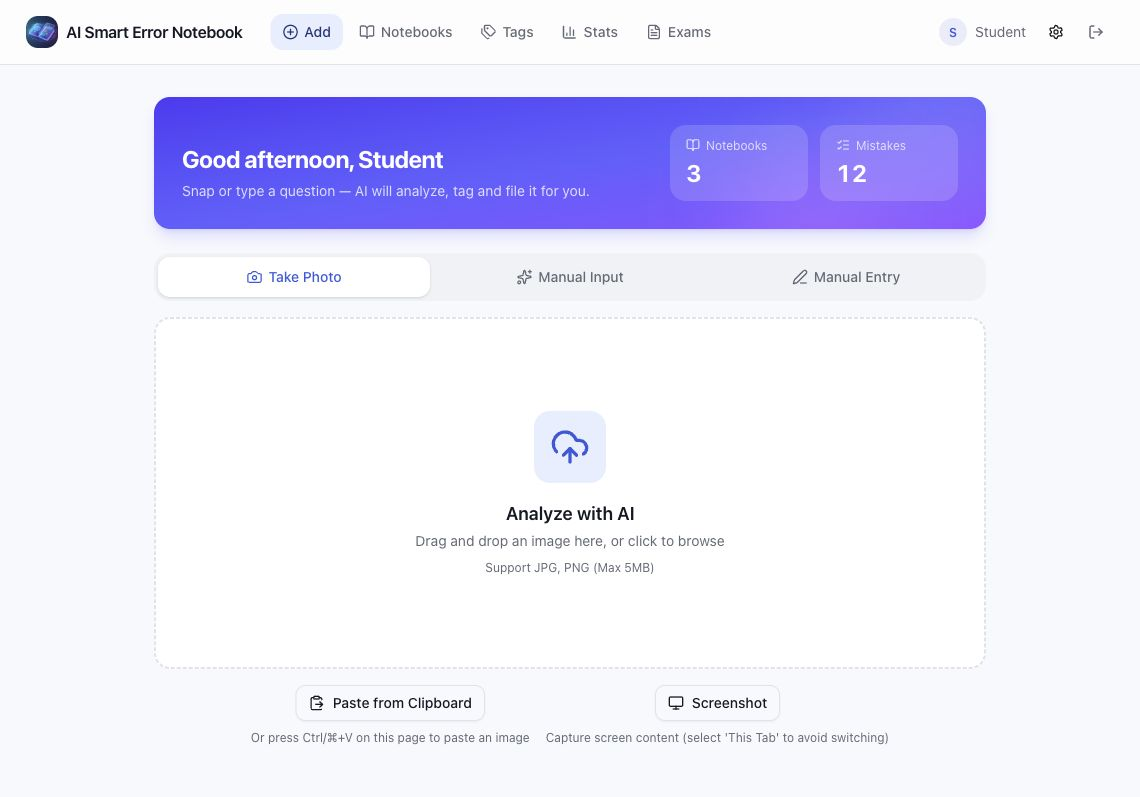Image resolution: width=1140 pixels, height=797 pixels.
Task: Click the Screenshot button
Action: tap(718, 703)
